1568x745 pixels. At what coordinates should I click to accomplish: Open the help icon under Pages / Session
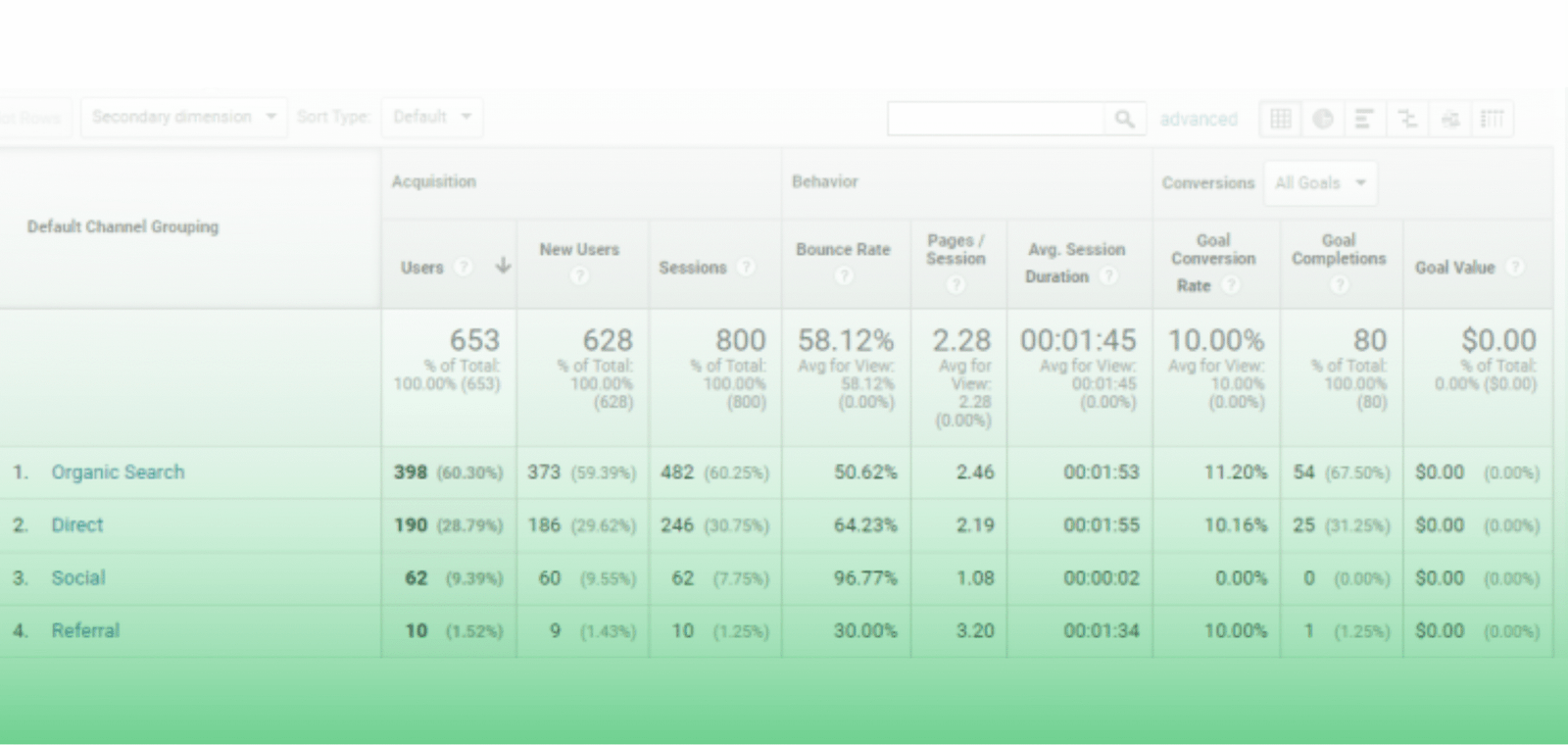pos(956,284)
